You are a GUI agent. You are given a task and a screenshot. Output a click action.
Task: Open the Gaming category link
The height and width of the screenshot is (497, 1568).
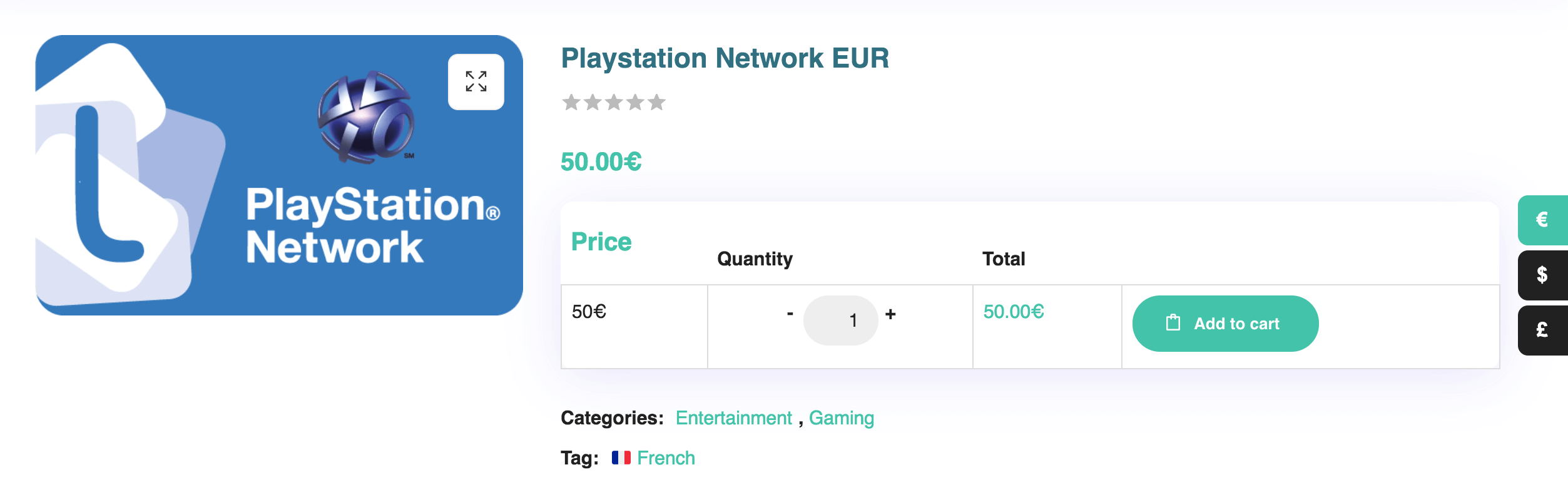(x=841, y=418)
